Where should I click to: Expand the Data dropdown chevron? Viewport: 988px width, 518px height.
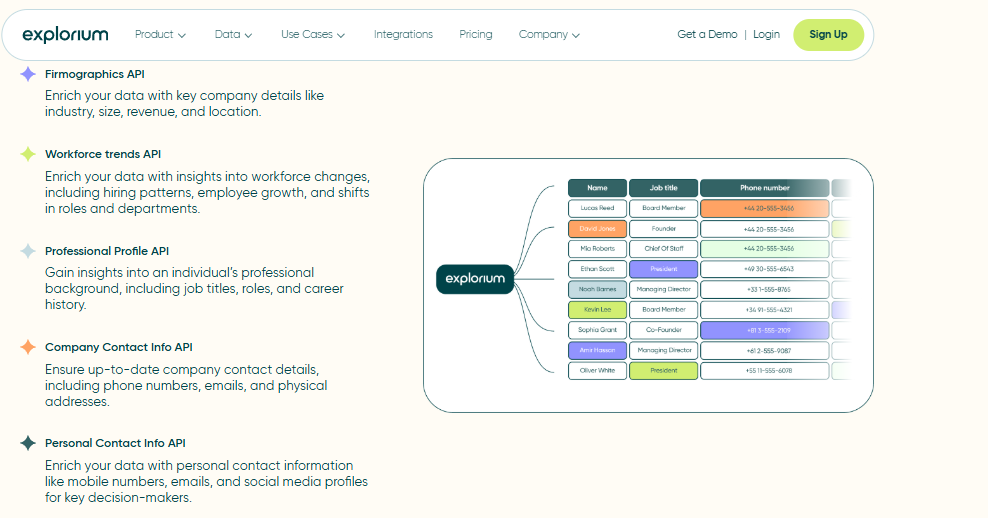pyautogui.click(x=248, y=35)
